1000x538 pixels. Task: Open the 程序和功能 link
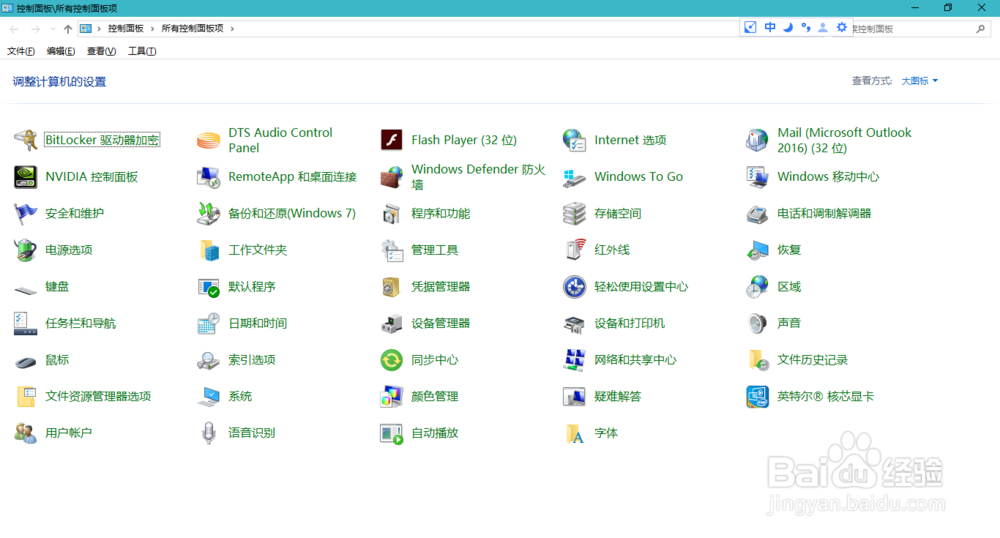(441, 214)
